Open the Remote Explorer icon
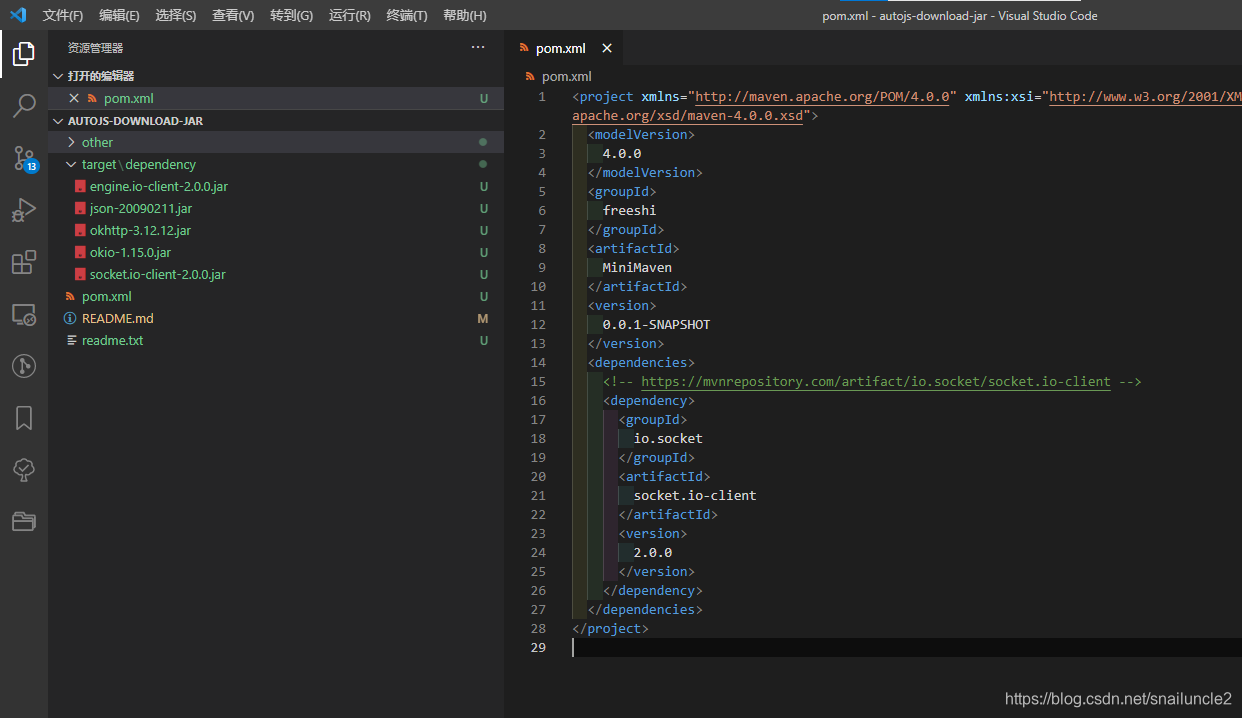This screenshot has width=1242, height=718. pyautogui.click(x=24, y=314)
